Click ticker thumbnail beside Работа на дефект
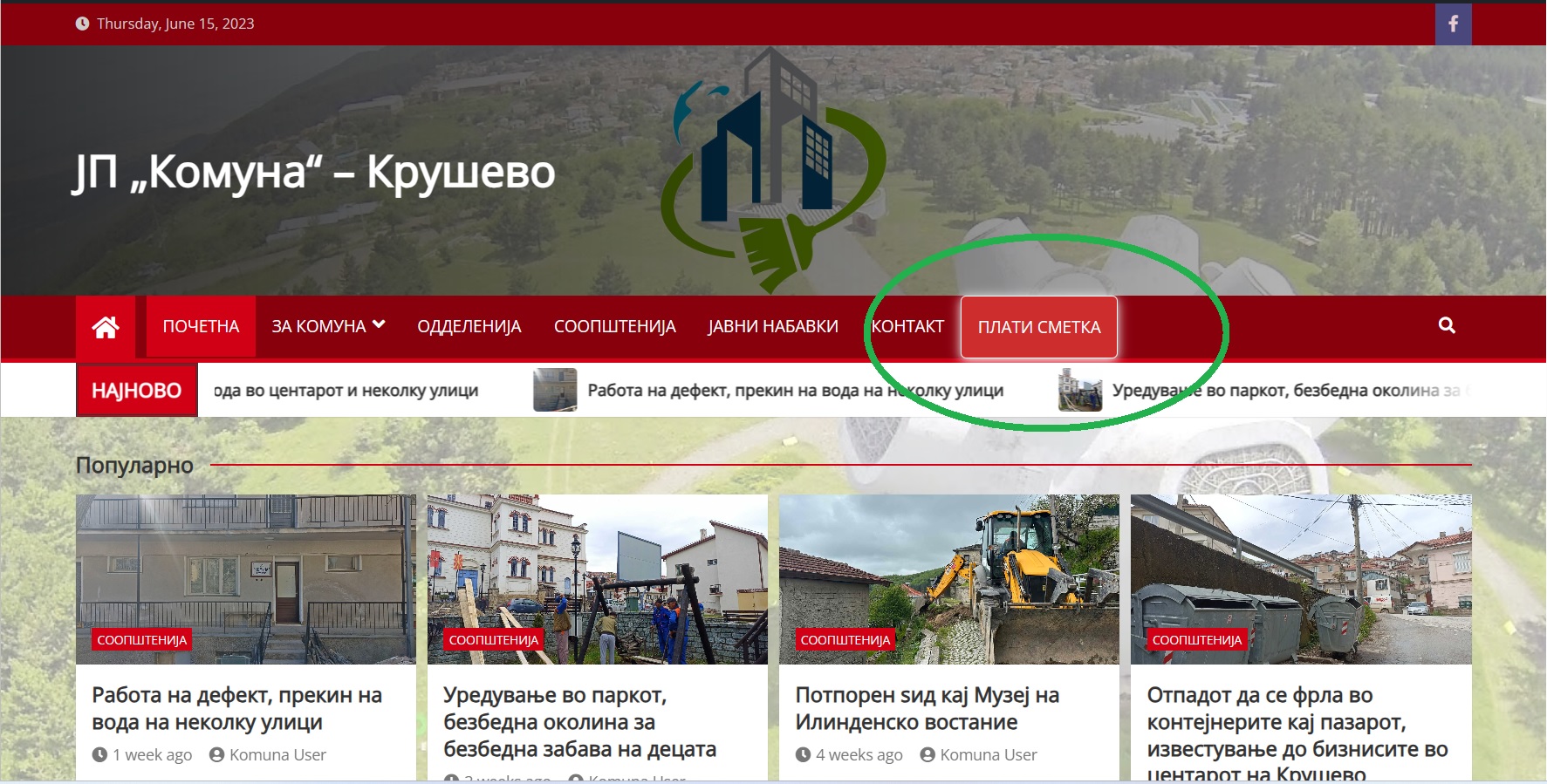The width and height of the screenshot is (1547, 784). tap(555, 390)
